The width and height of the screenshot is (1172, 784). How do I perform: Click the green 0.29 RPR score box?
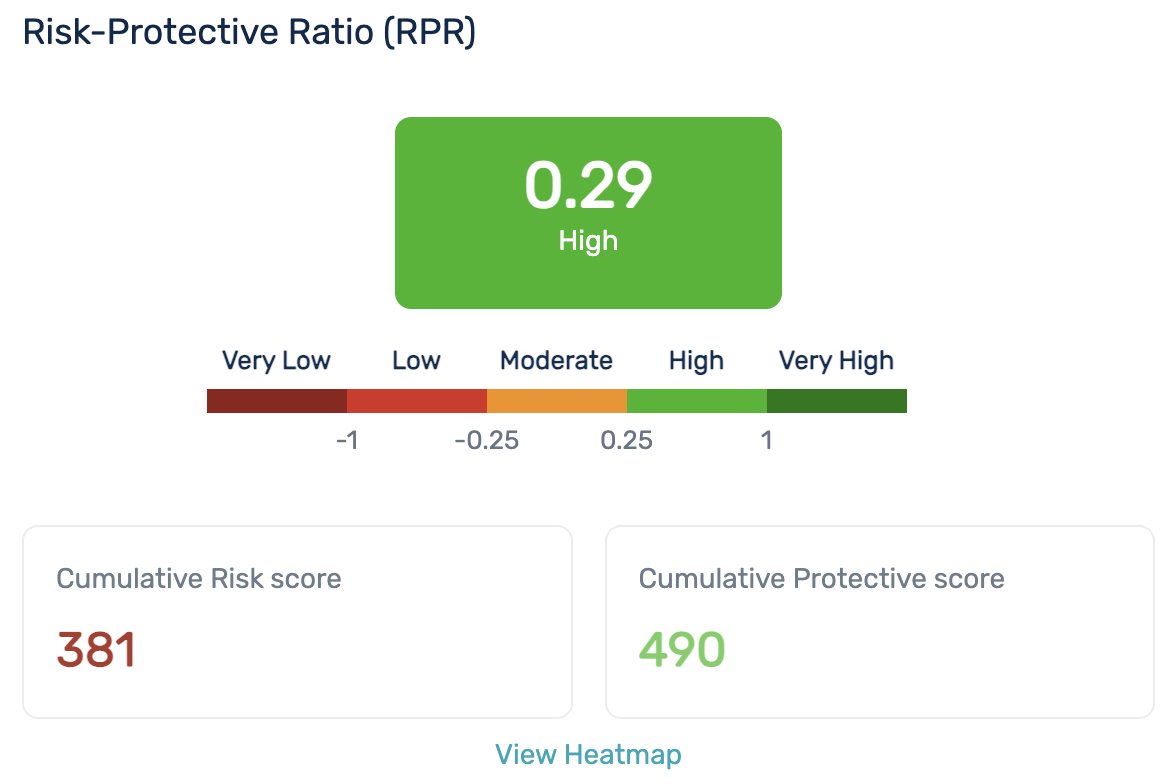tap(588, 212)
